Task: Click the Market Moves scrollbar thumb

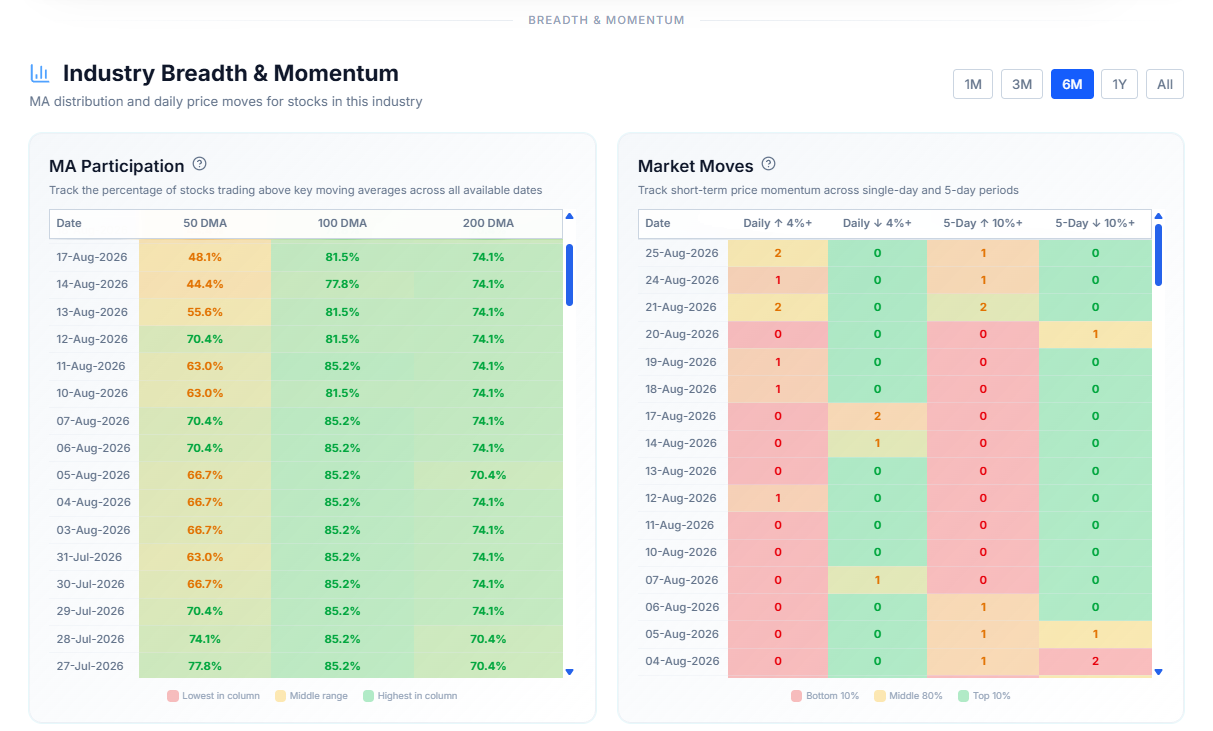Action: tap(1158, 254)
